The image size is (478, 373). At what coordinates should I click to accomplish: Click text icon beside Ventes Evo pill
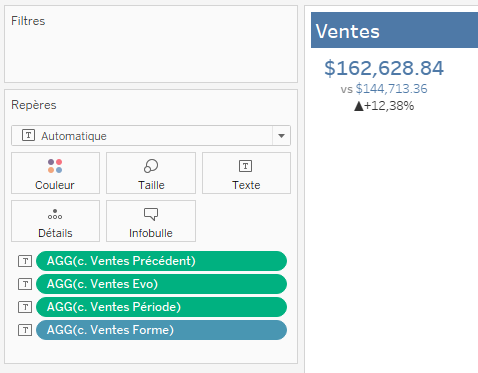25,284
